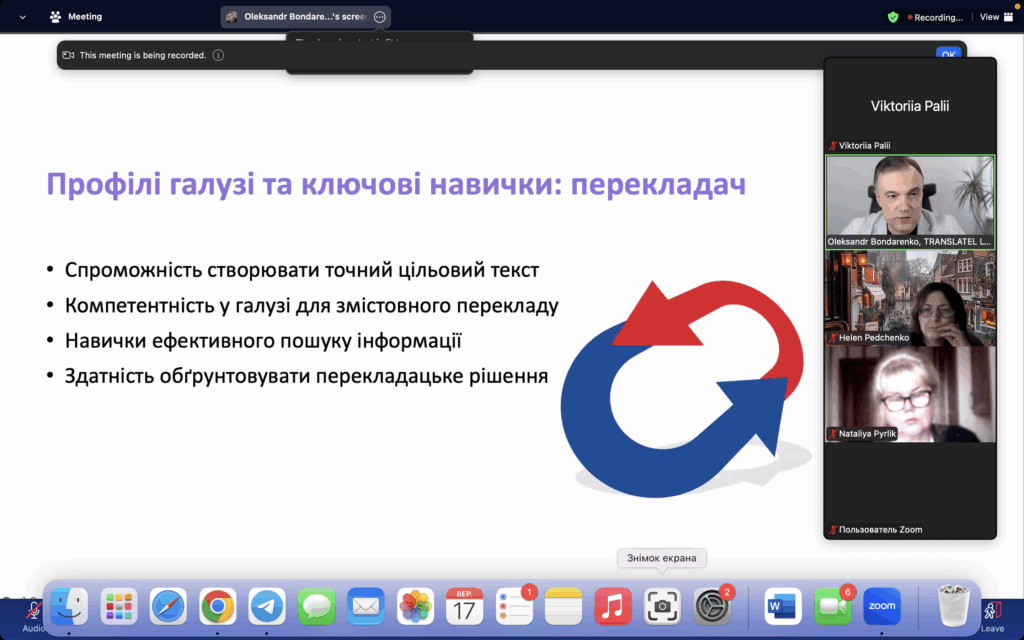
Task: Open the more options button on screen share pill
Action: point(379,17)
